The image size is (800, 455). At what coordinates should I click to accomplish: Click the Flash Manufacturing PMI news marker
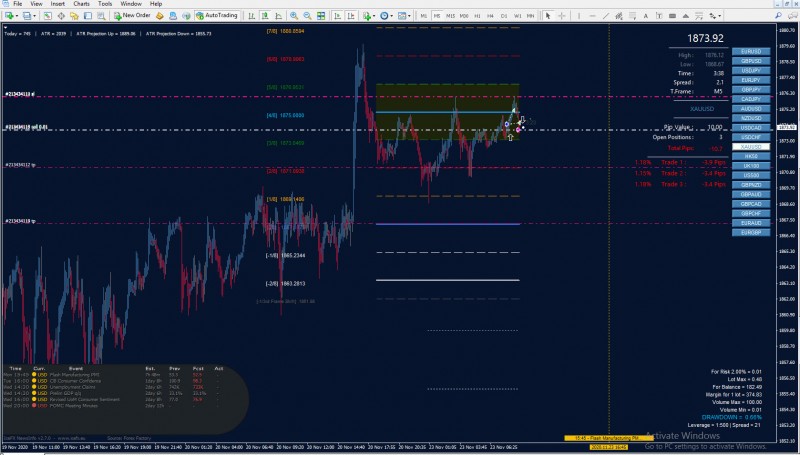pos(608,438)
